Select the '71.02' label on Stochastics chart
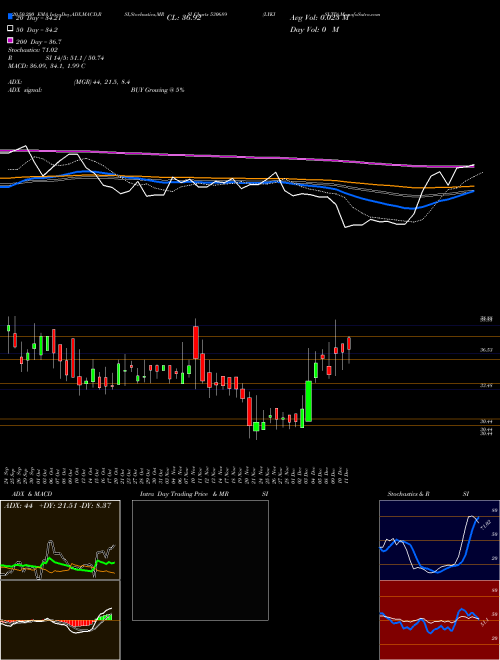Viewport: 500px width, 660px height. [485, 525]
